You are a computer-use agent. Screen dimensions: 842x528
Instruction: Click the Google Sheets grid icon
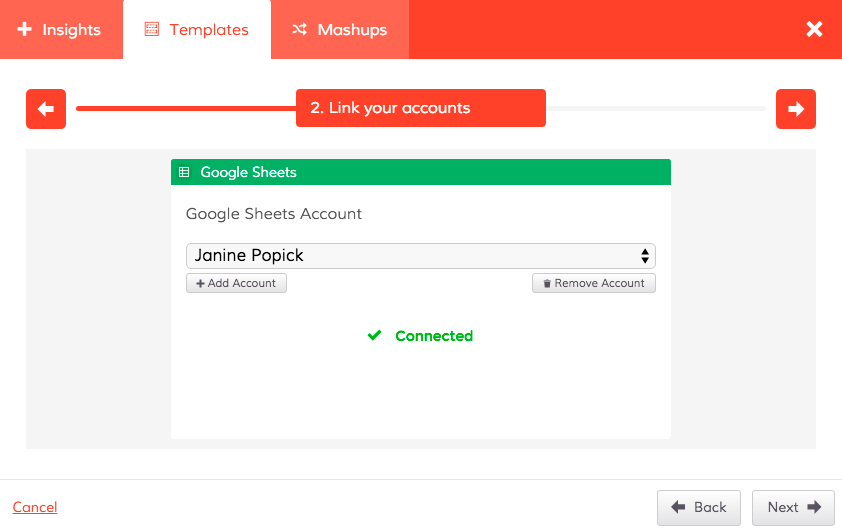(x=184, y=172)
